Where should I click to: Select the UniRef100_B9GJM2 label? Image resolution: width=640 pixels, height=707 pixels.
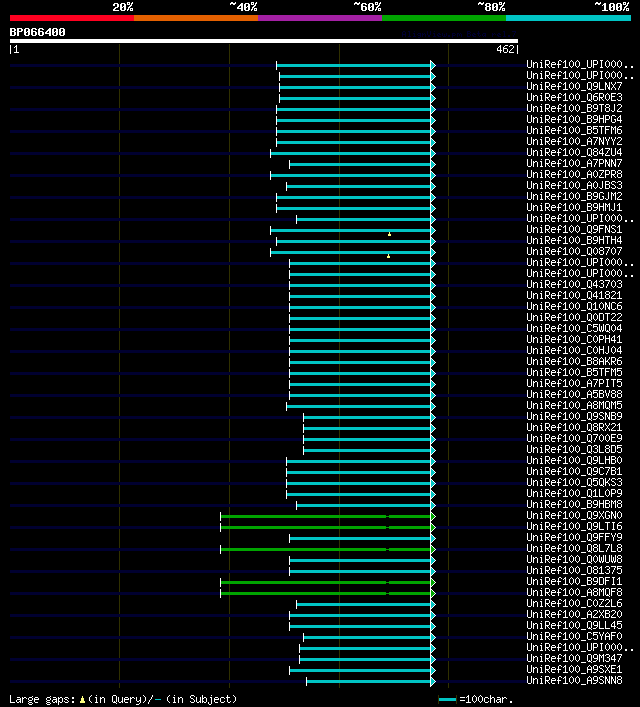coord(574,197)
